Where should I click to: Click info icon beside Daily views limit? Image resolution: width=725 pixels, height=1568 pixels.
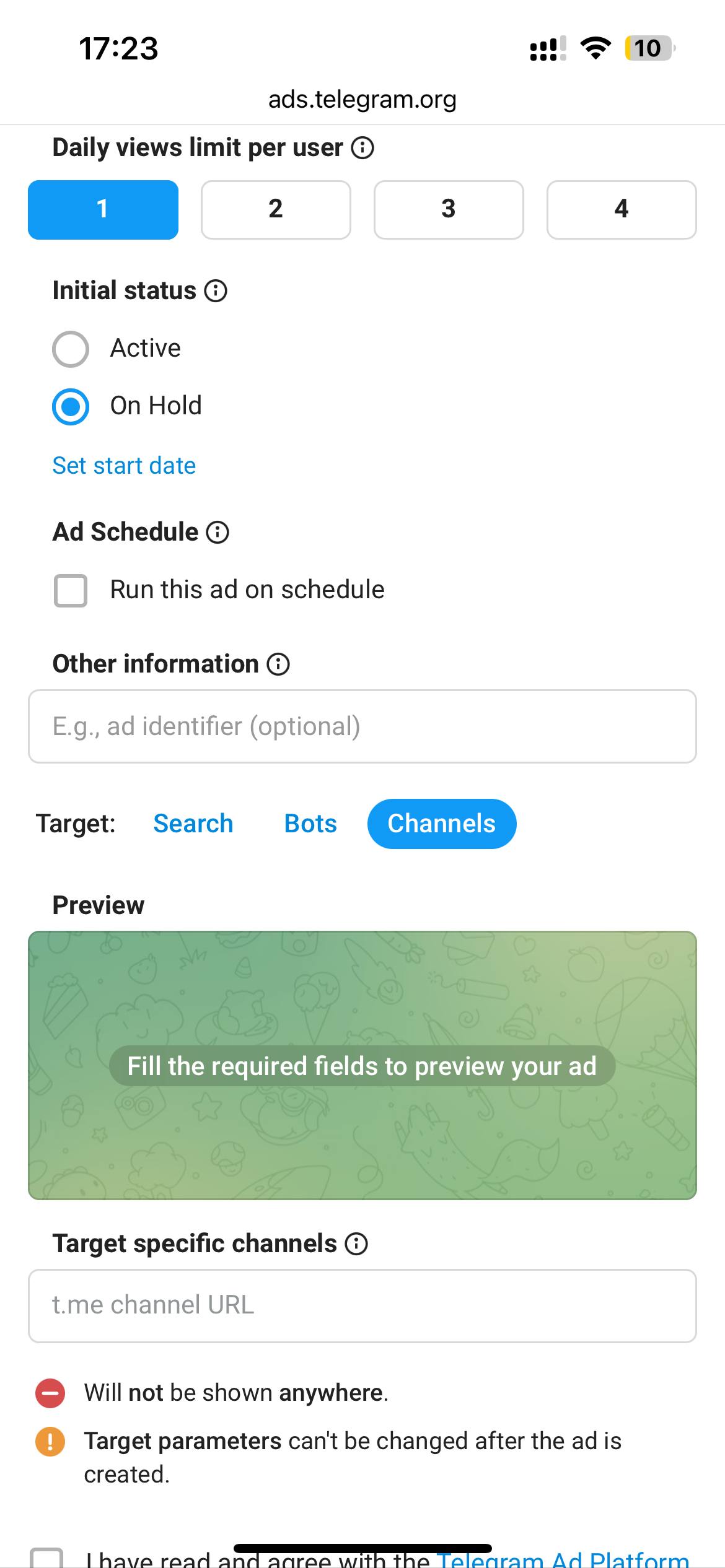(x=362, y=148)
